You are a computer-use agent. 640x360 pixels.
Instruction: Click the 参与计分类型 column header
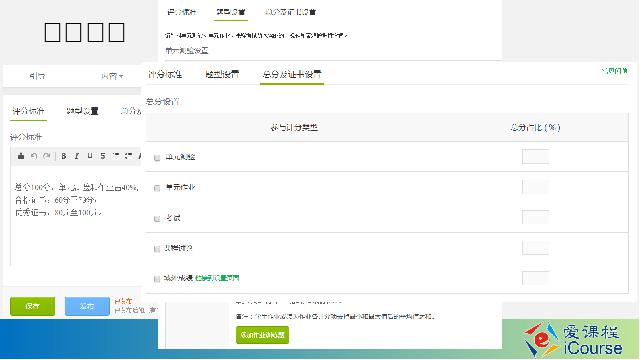(x=294, y=128)
